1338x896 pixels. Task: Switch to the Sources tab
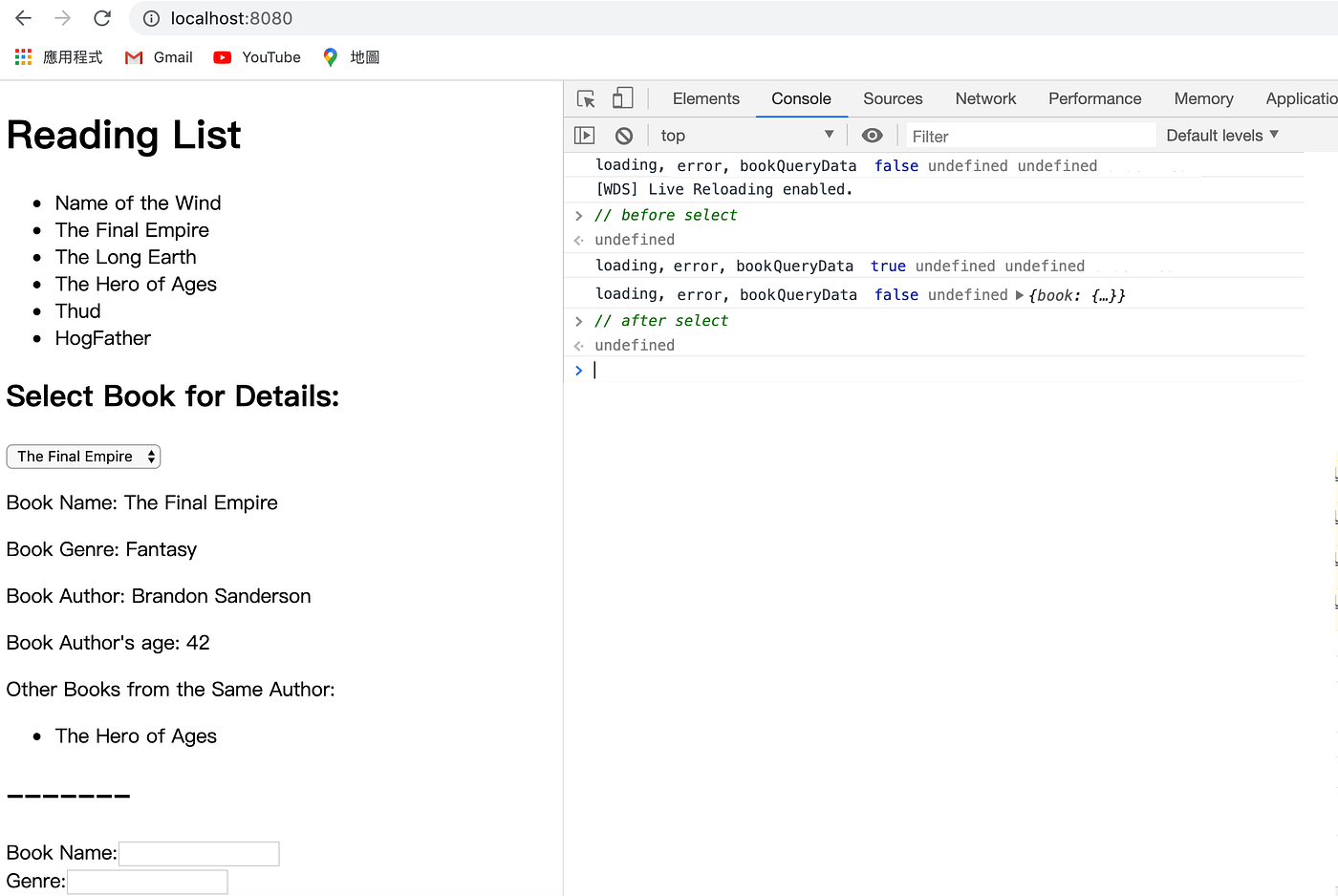click(x=893, y=98)
